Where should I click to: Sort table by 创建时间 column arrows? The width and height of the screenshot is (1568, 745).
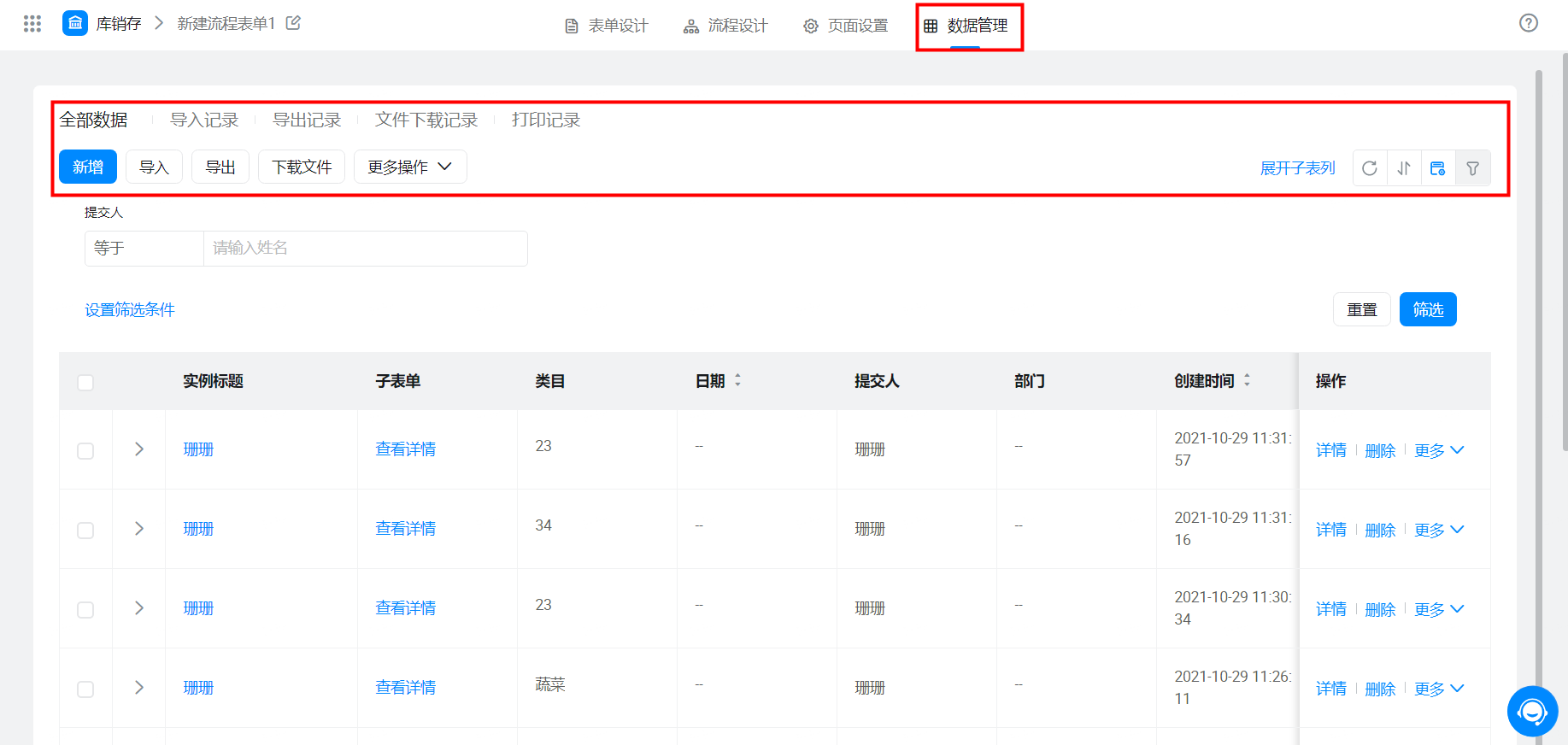click(1247, 380)
